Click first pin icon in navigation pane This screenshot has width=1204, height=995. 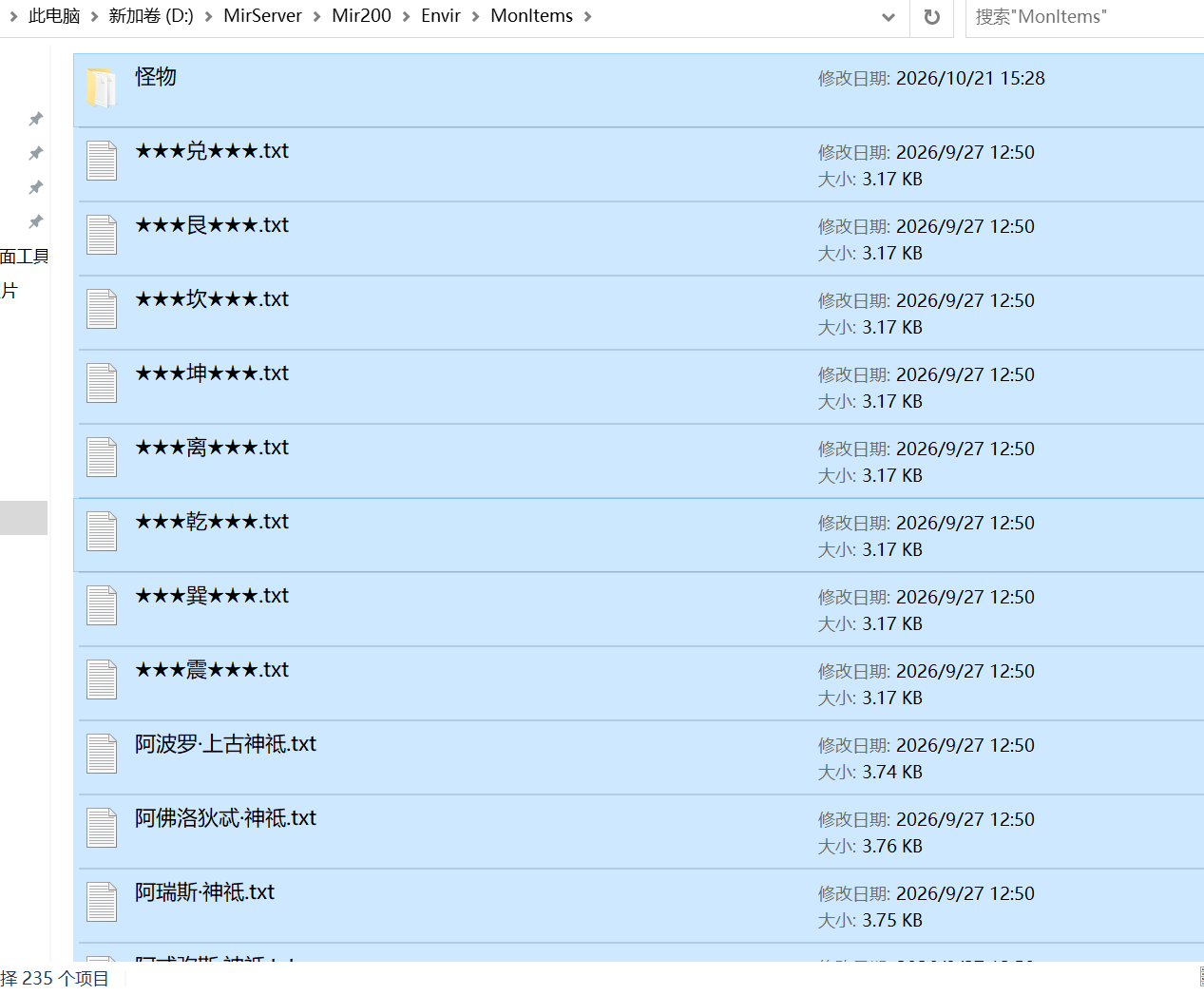coord(36,119)
